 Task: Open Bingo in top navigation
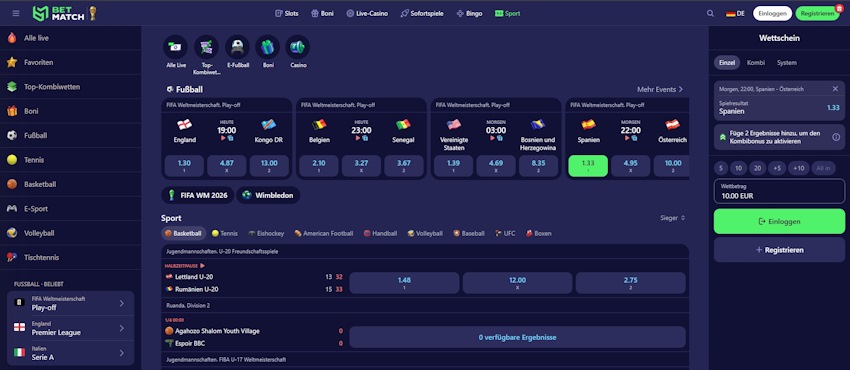(469, 14)
